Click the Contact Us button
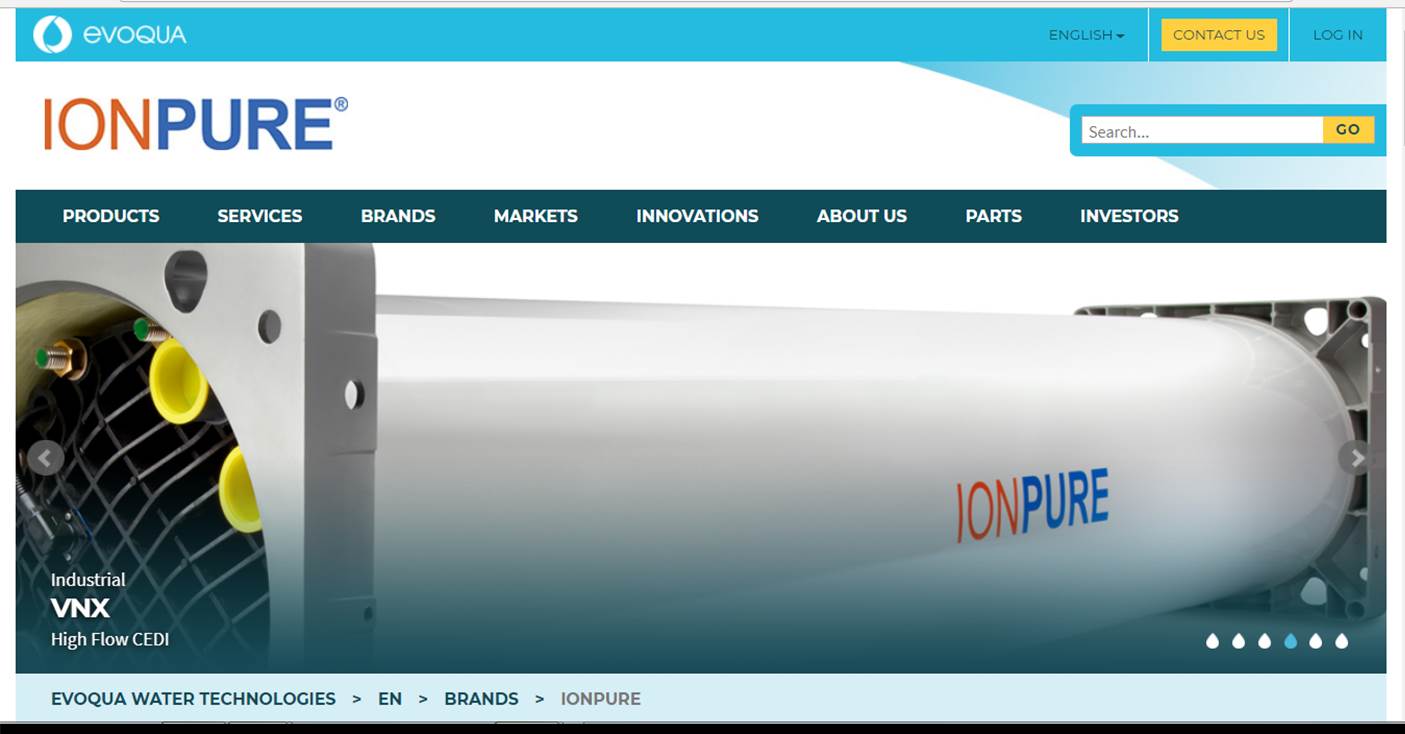The image size is (1405, 734). 1219,35
